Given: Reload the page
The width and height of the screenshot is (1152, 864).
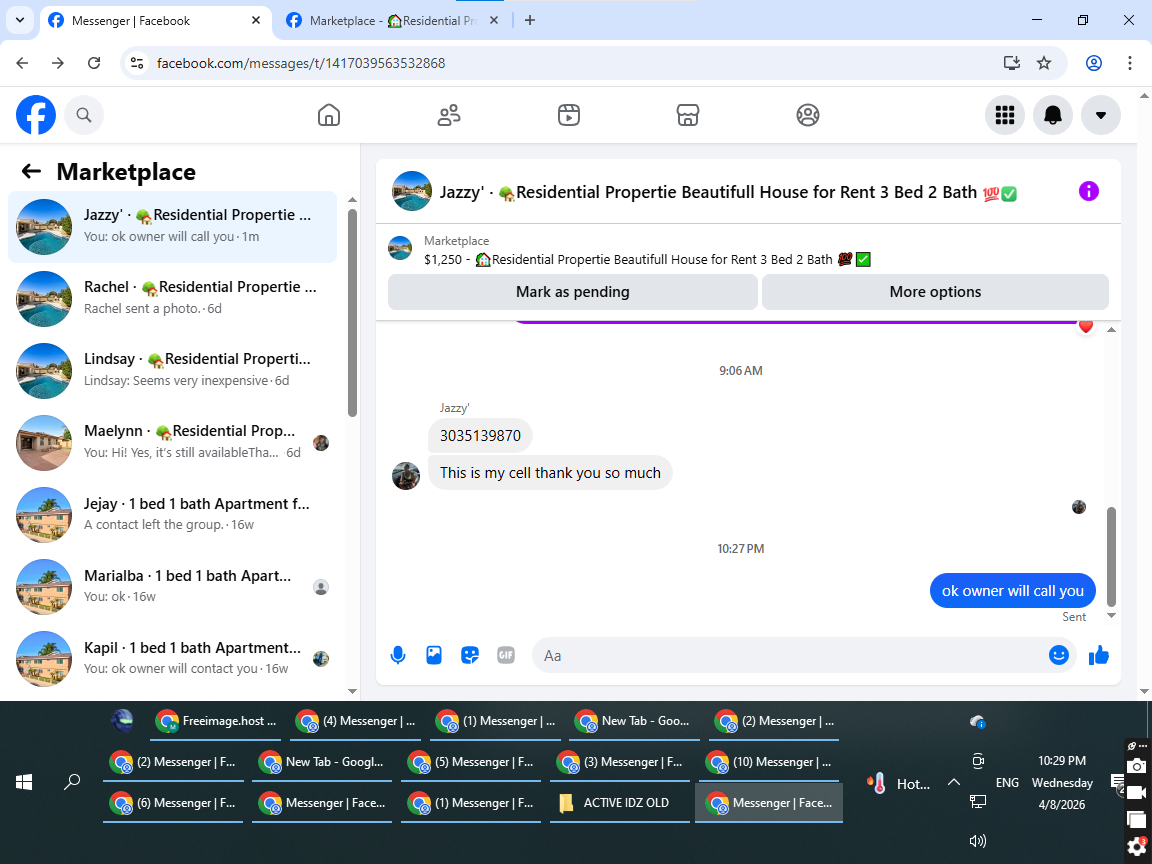Looking at the screenshot, I should [x=94, y=63].
